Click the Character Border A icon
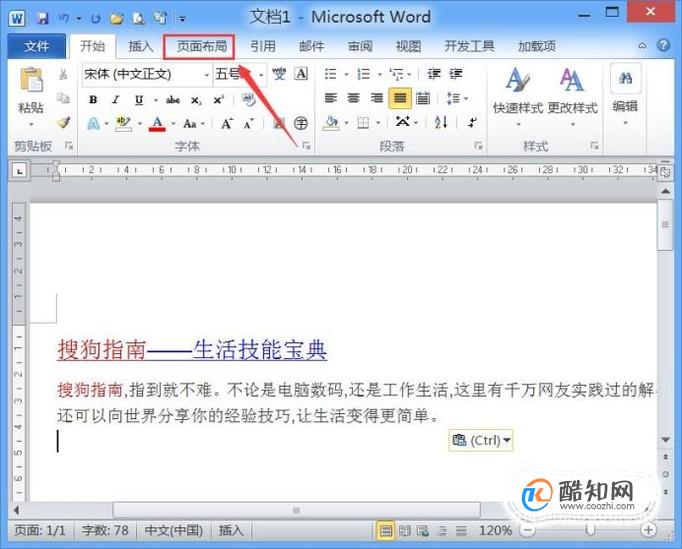 point(301,74)
